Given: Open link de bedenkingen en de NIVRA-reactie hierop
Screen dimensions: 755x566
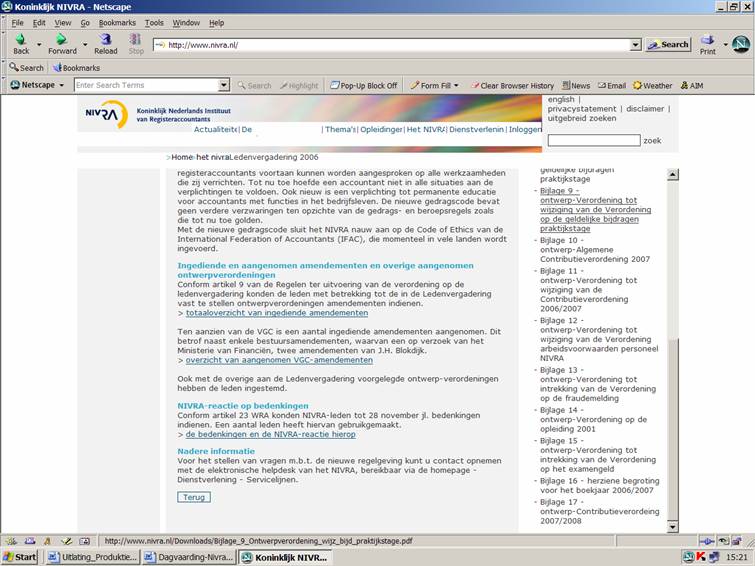Looking at the screenshot, I should coord(271,434).
